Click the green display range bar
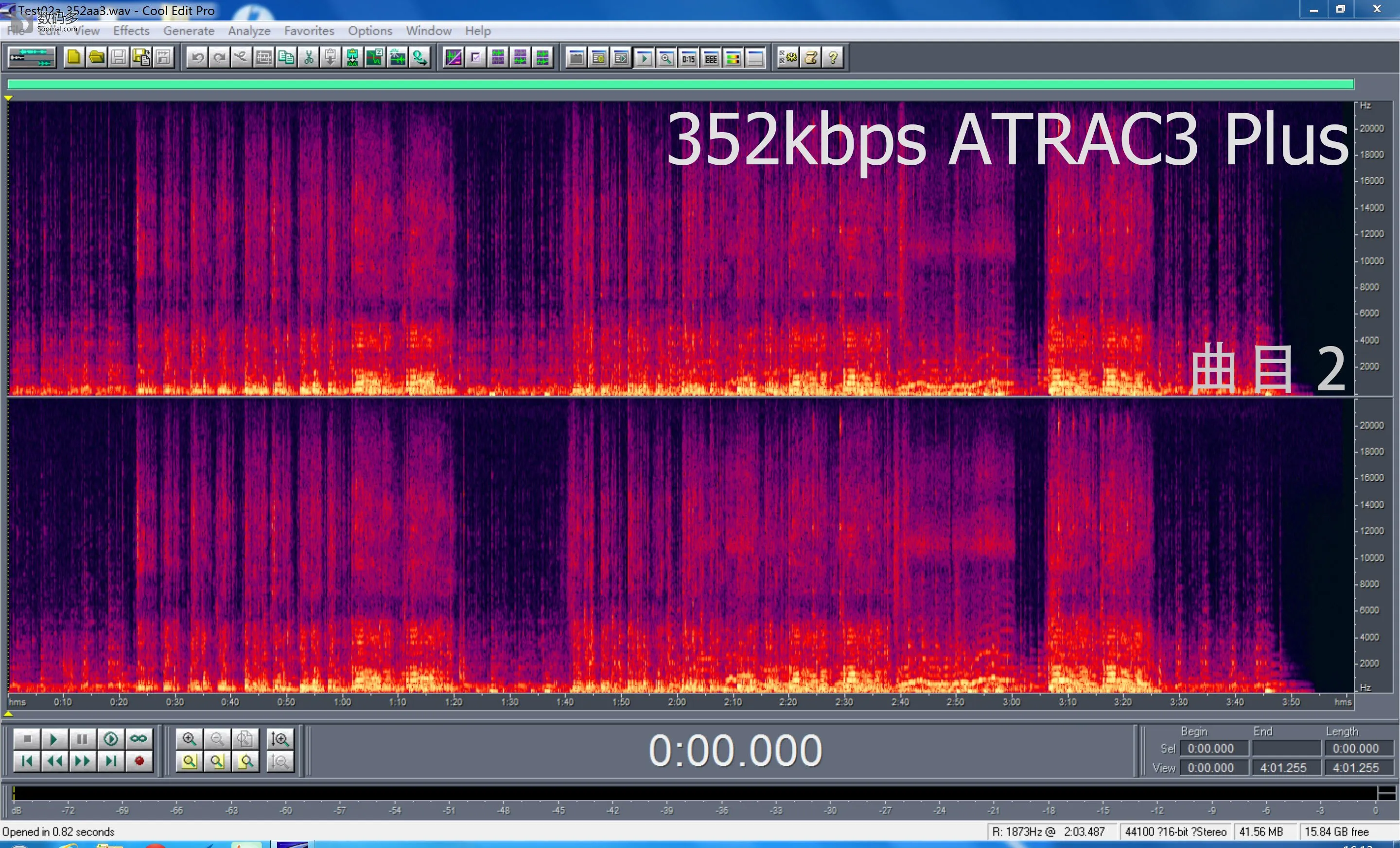Viewport: 1400px width, 848px height. 681,85
